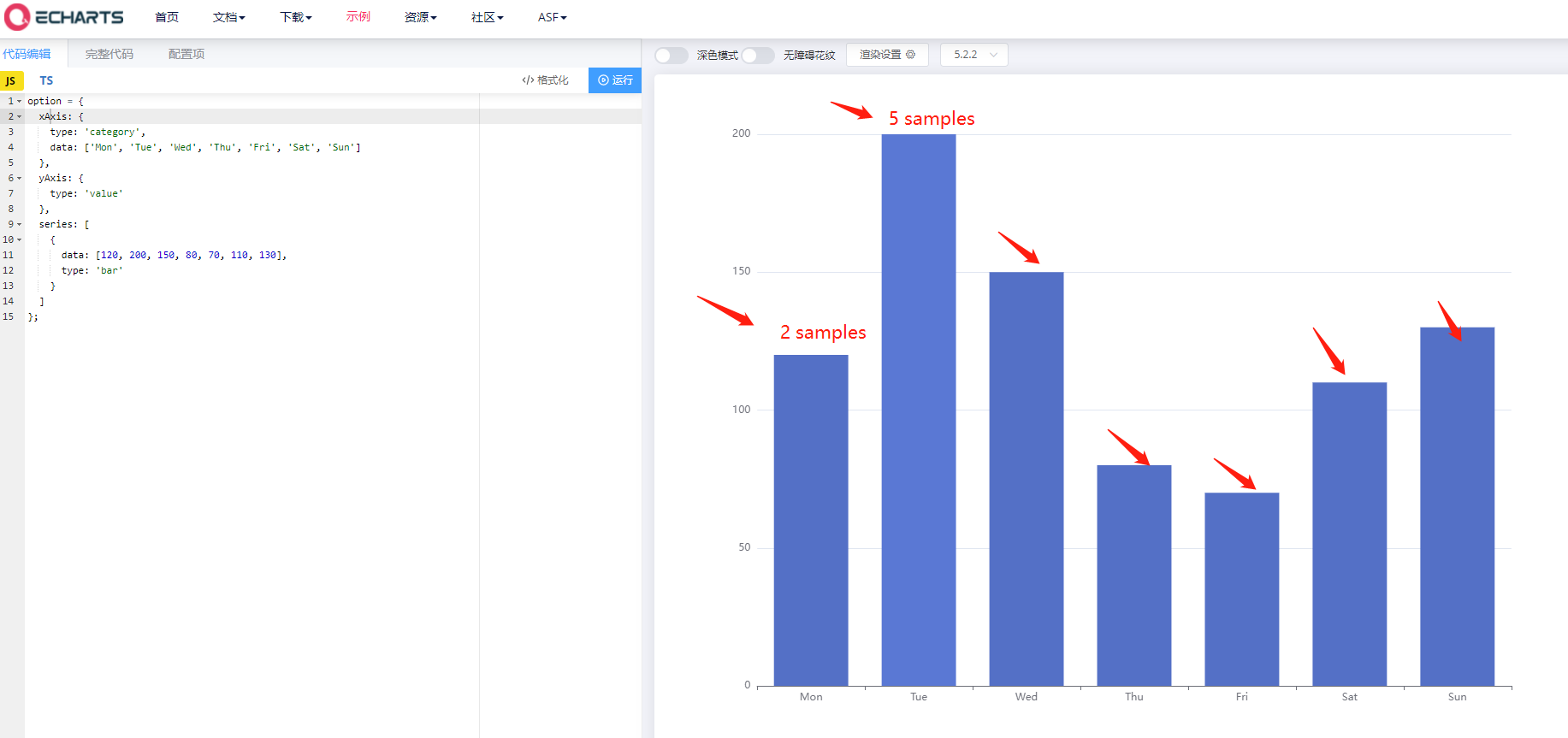This screenshot has width=1568, height=738.
Task: Open the 下载 dropdown menu
Action: 296,17
